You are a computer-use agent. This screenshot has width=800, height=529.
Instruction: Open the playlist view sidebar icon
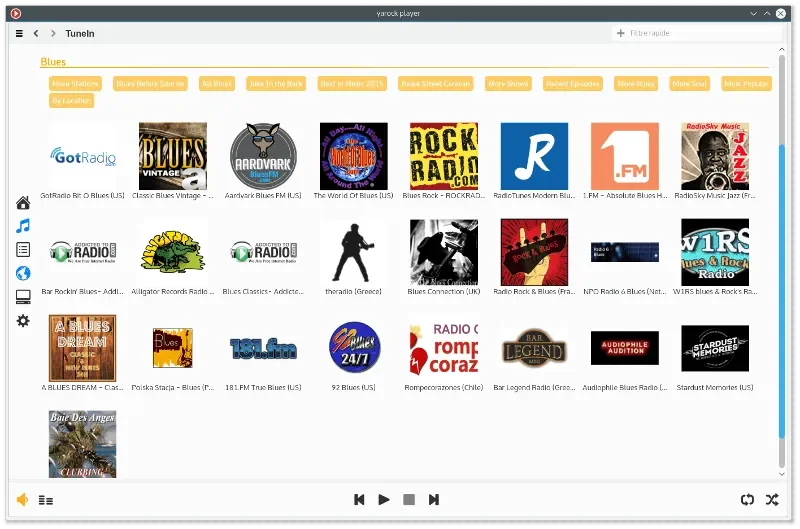click(23, 249)
